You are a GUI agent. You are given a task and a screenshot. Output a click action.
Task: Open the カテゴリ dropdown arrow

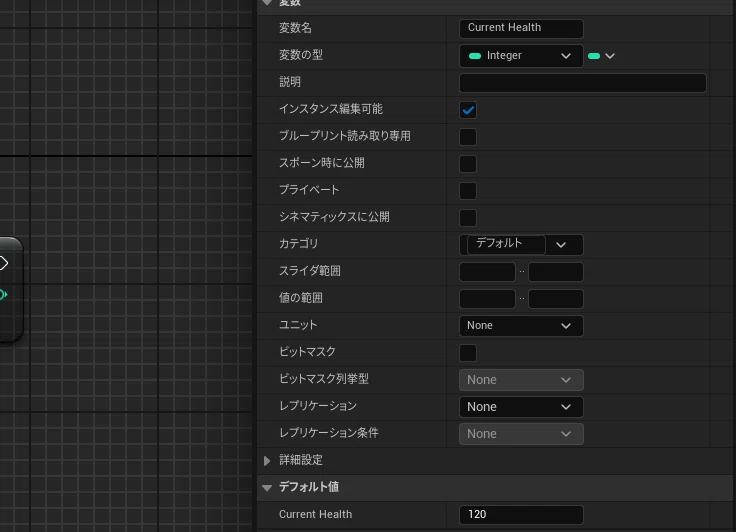coord(561,245)
